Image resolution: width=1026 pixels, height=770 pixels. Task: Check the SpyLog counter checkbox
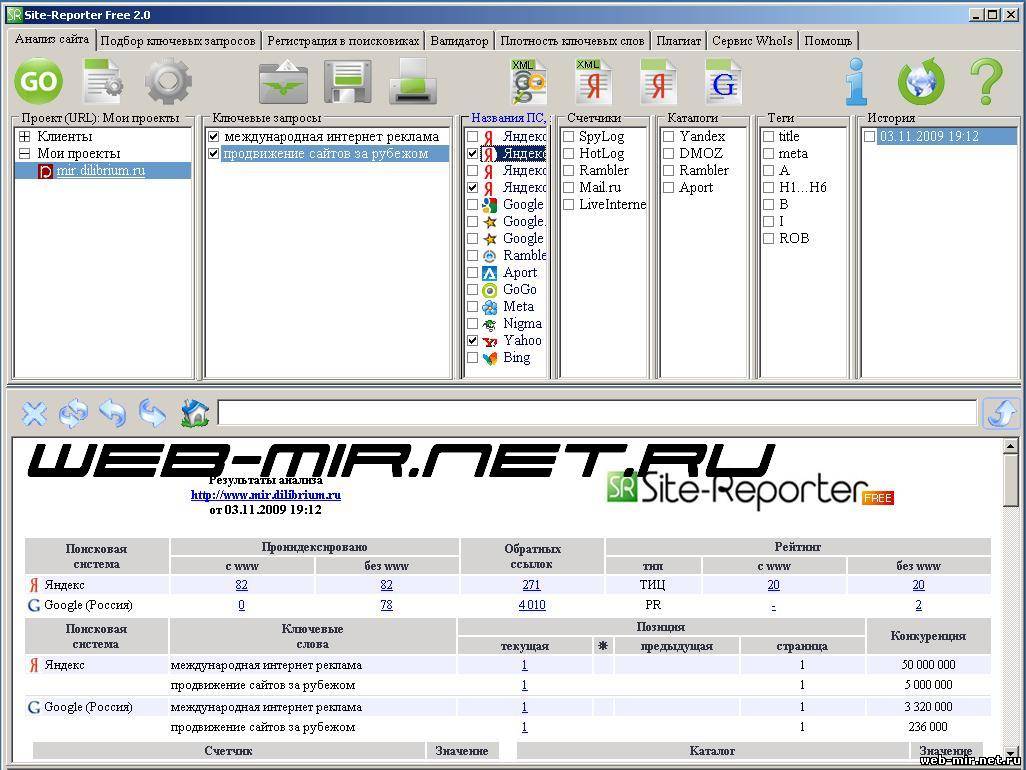[x=569, y=137]
